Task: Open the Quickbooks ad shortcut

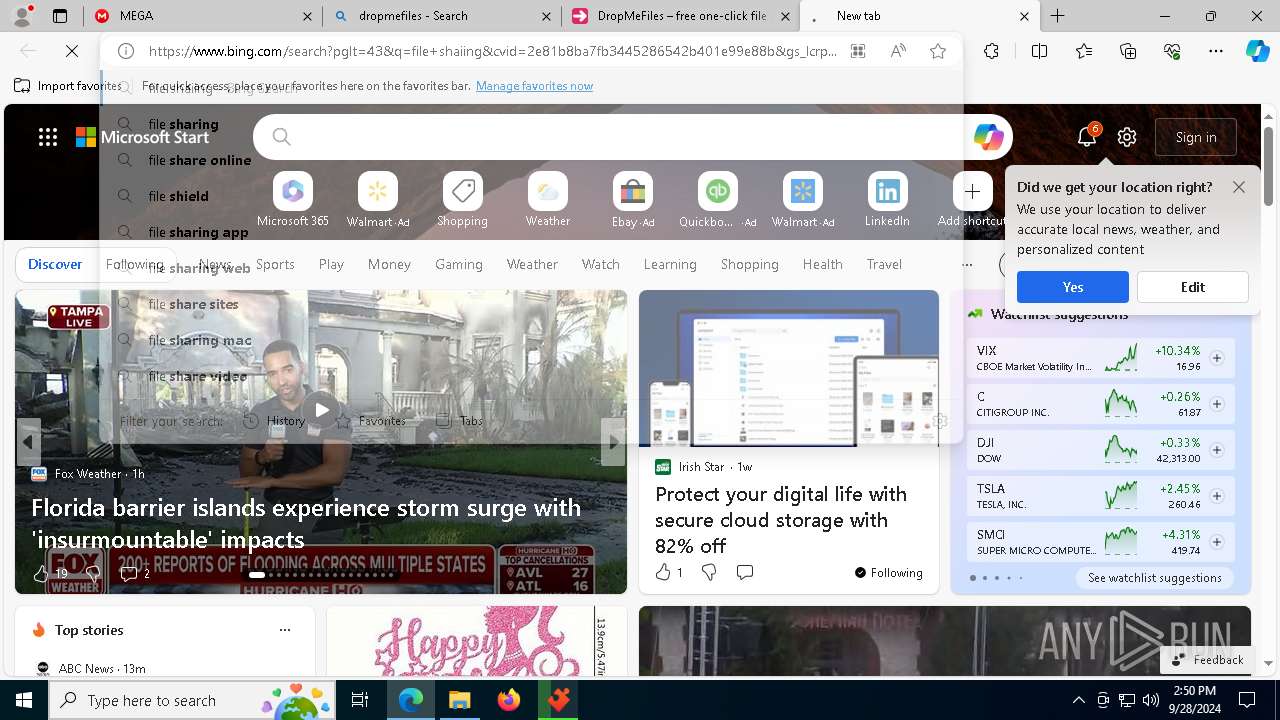Action: coord(717,200)
